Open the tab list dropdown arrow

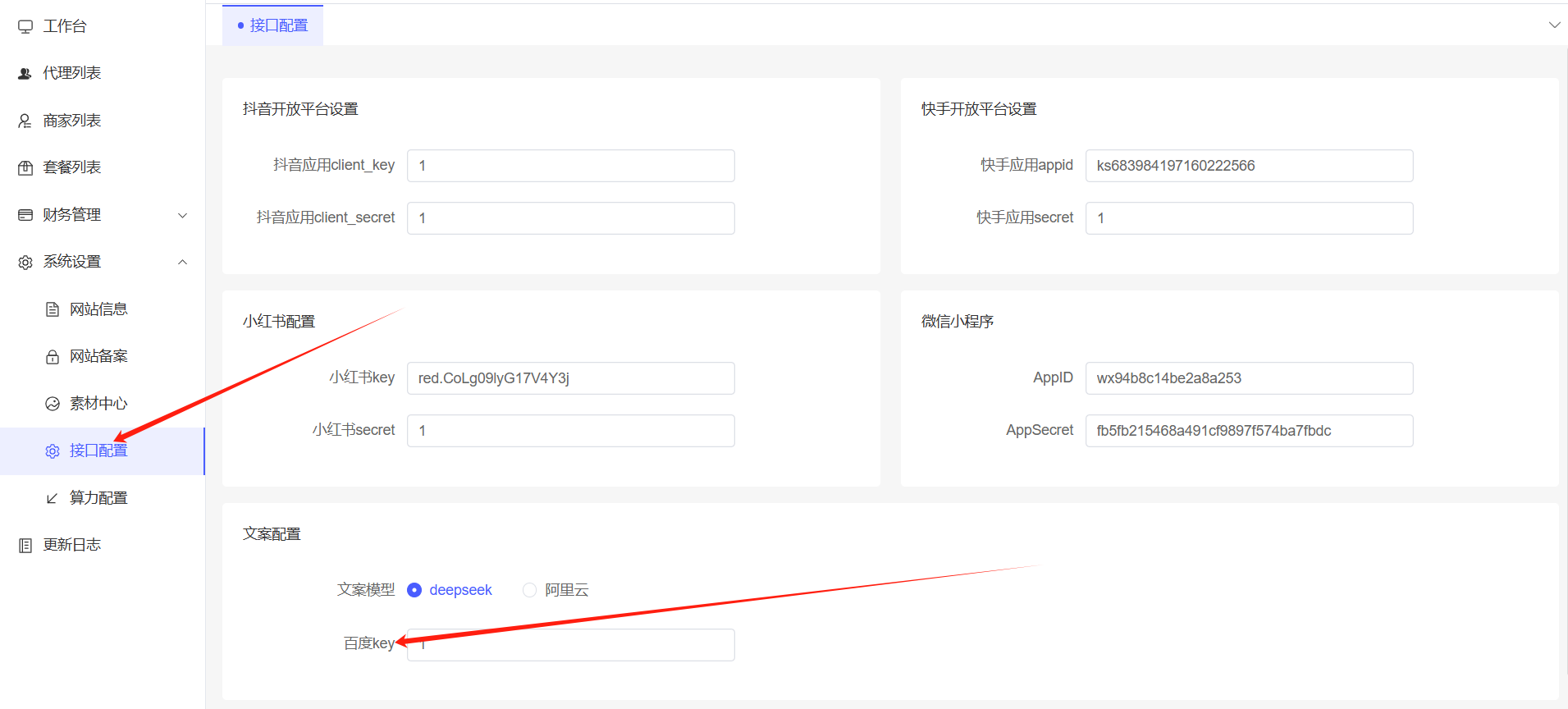click(1554, 25)
